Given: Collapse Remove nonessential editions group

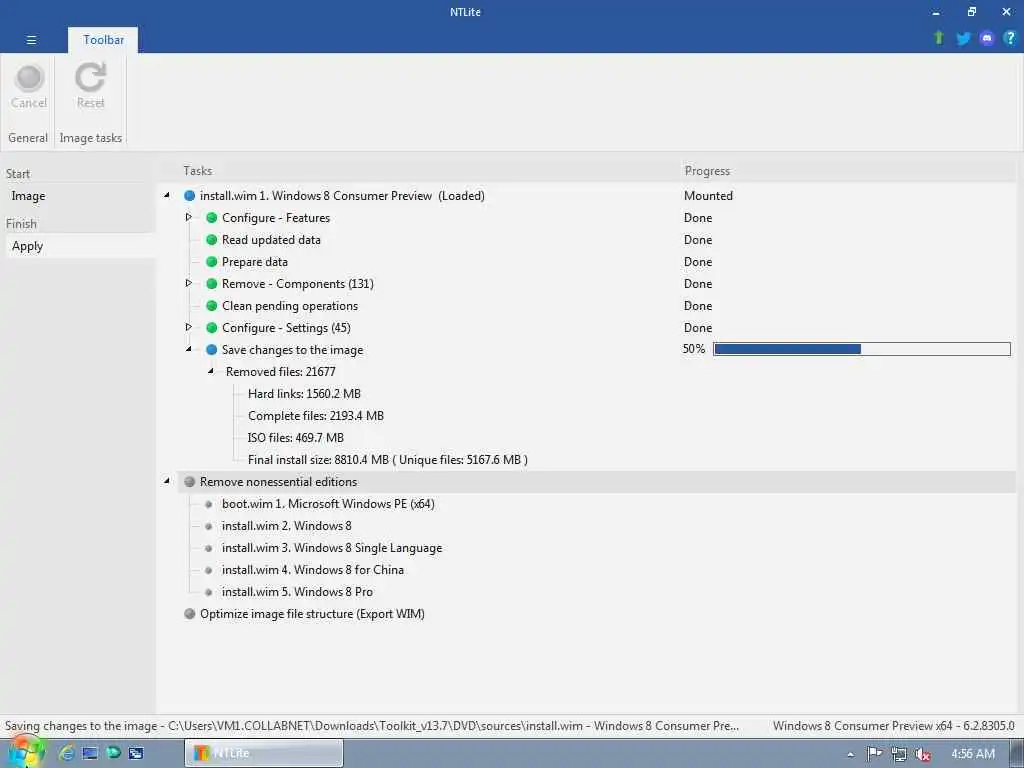Looking at the screenshot, I should pyautogui.click(x=167, y=481).
